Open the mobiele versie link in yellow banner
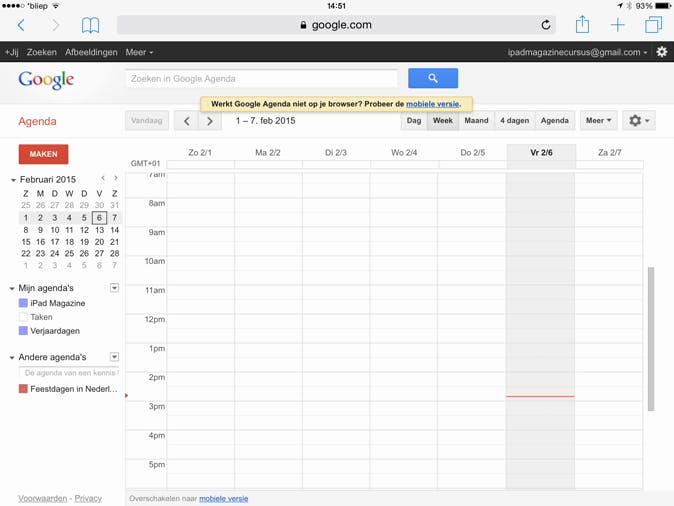 (x=432, y=104)
